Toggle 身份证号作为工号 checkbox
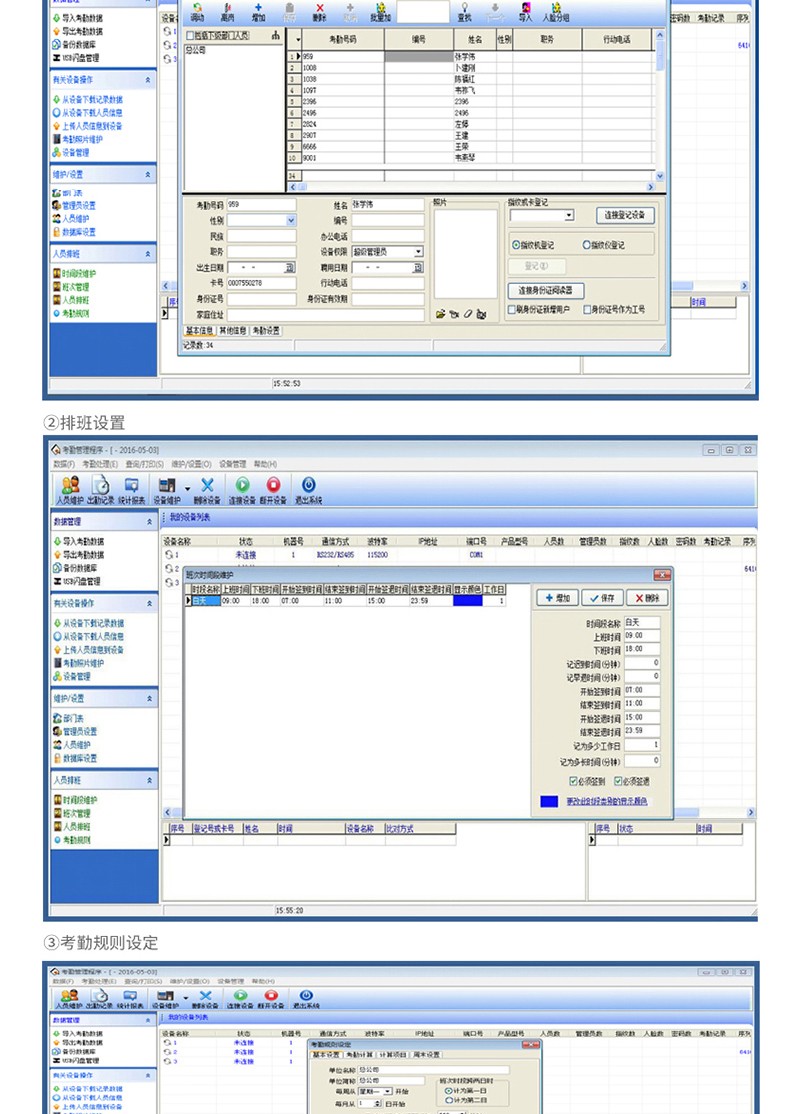The width and height of the screenshot is (790, 1114). tap(587, 309)
